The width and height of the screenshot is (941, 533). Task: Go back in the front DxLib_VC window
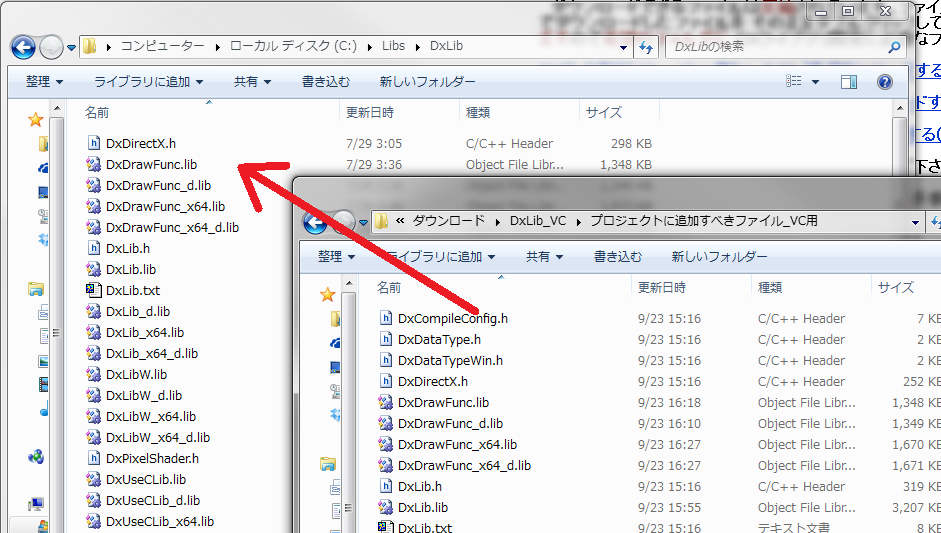coord(315,223)
